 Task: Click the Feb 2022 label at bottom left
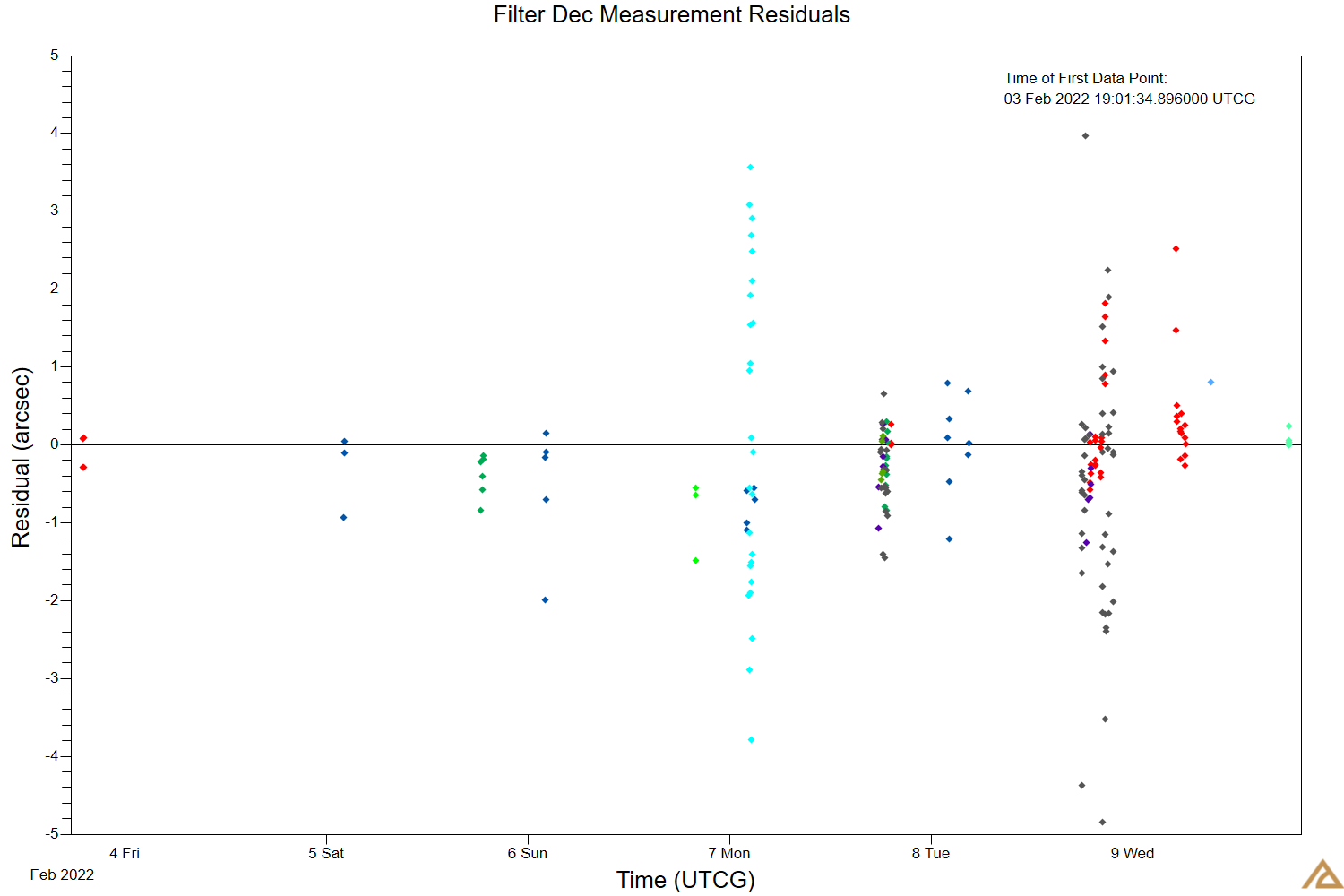click(x=61, y=875)
